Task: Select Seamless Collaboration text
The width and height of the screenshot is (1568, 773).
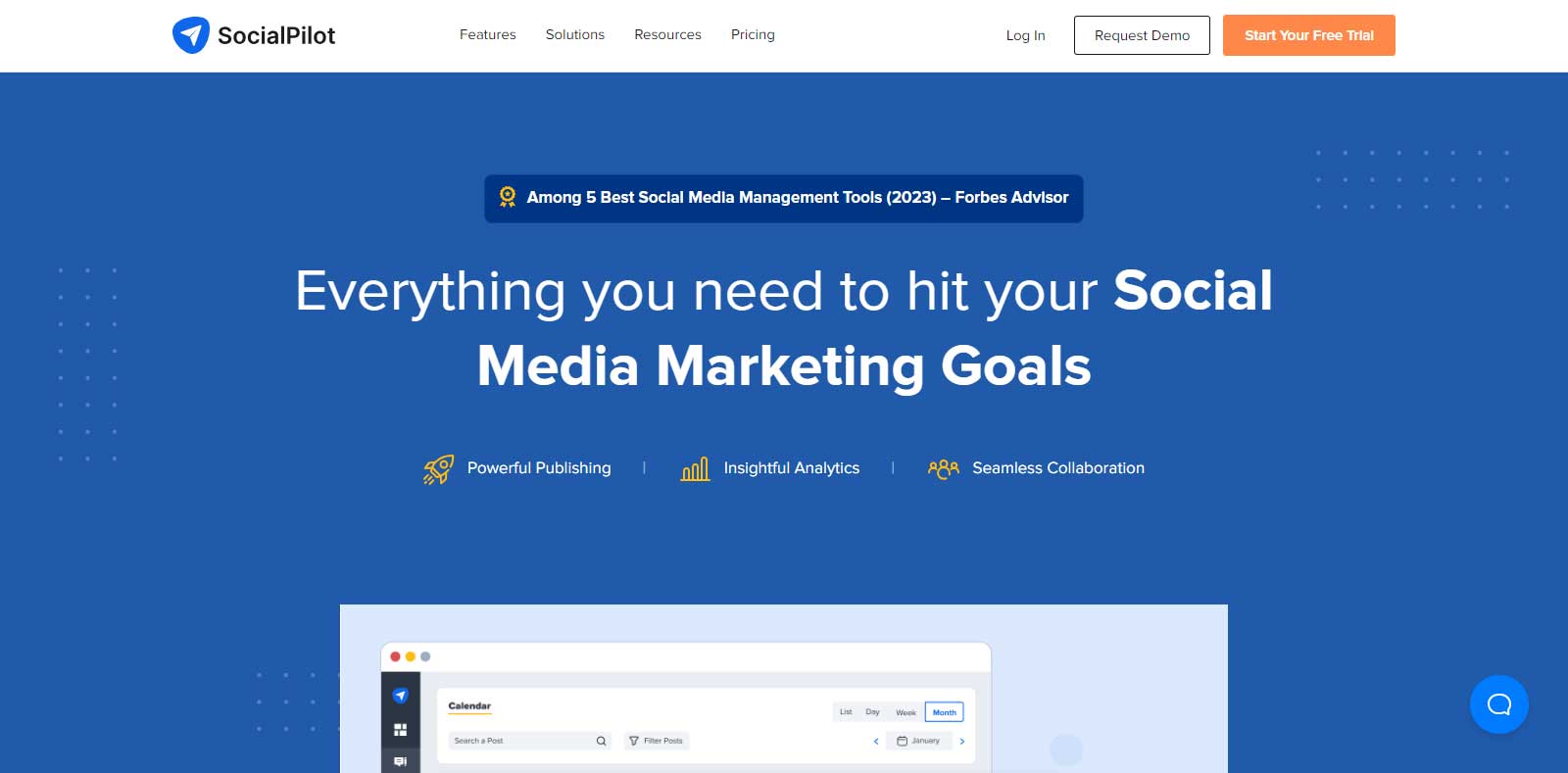Action: [1058, 468]
